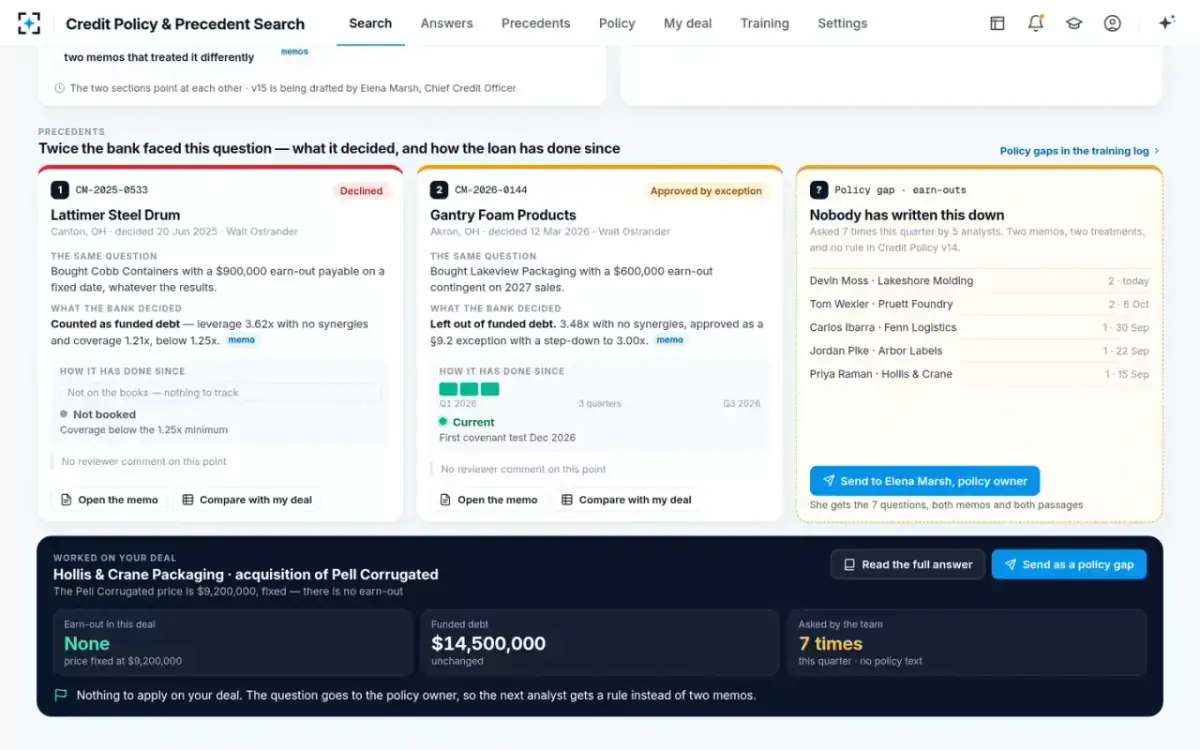Click the app logo in the header
This screenshot has height=750, width=1200.
click(x=30, y=23)
